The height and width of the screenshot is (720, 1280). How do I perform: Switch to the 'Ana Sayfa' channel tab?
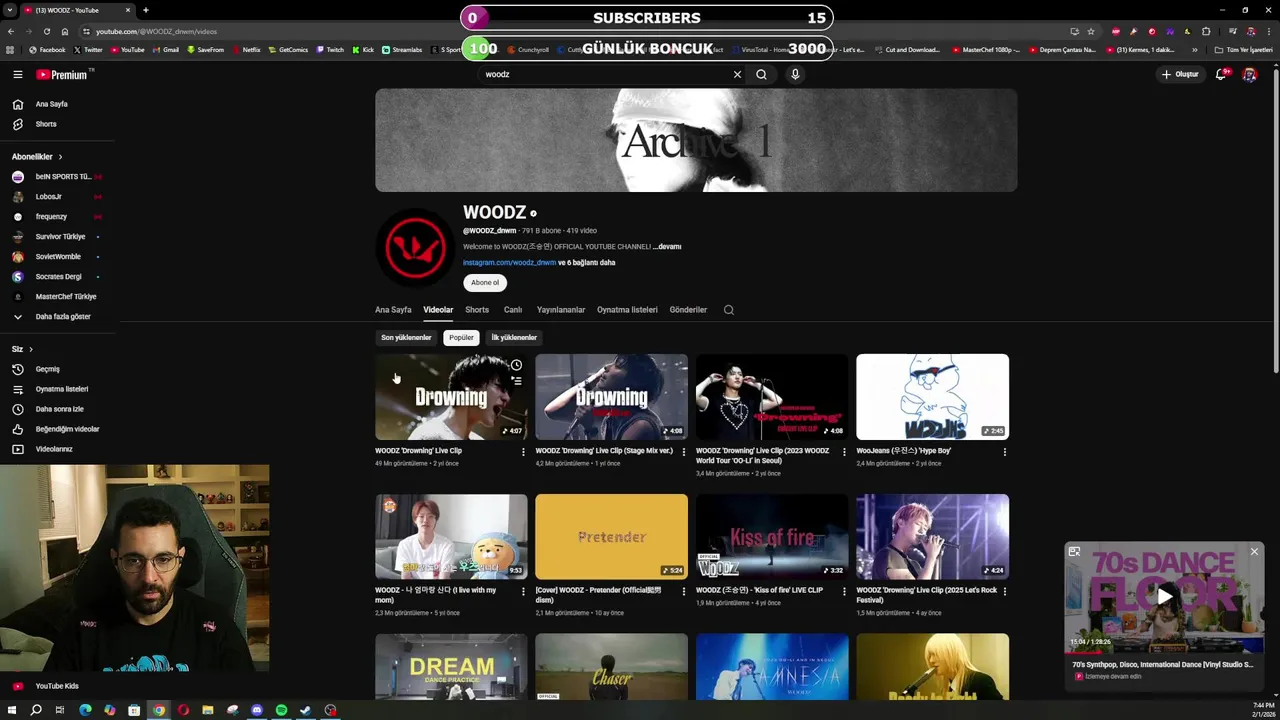(393, 310)
